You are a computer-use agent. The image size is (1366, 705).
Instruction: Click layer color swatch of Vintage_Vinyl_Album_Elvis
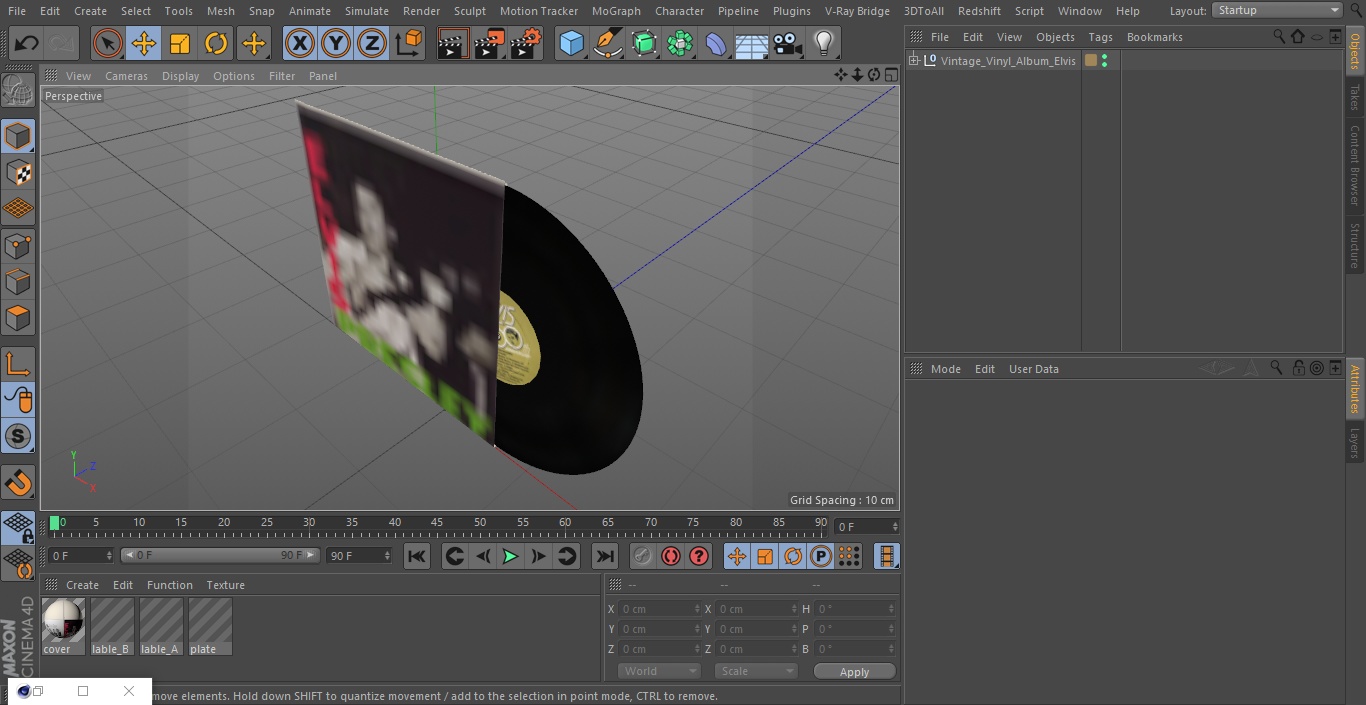point(1091,61)
